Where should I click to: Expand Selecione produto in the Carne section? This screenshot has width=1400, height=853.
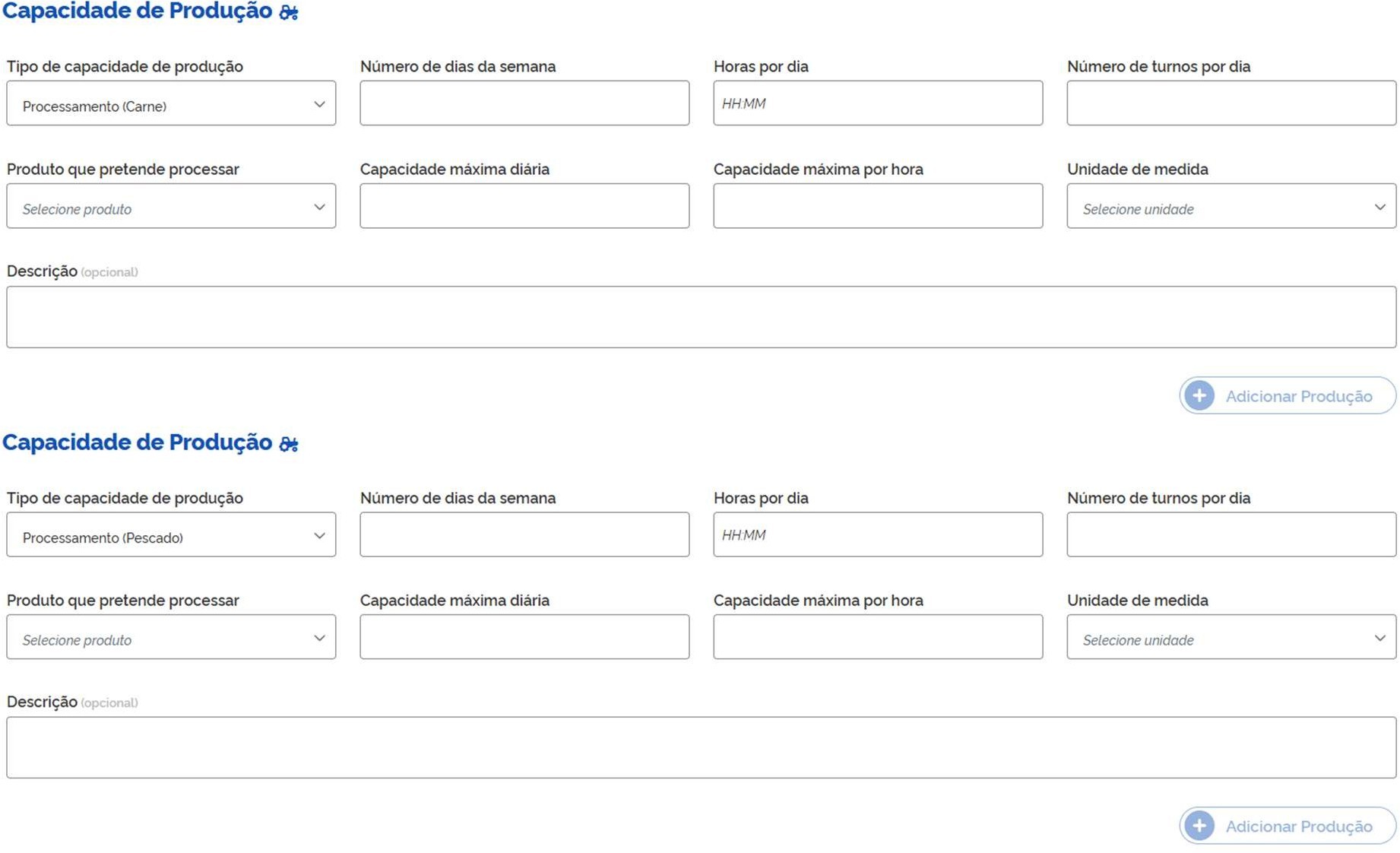point(171,207)
